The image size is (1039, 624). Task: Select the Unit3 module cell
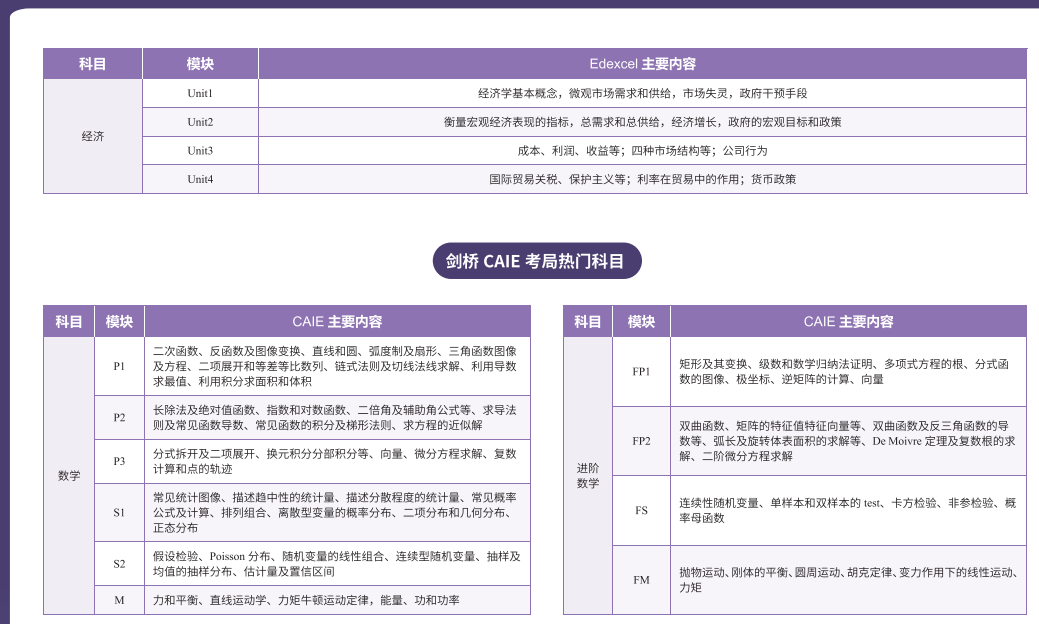coord(200,150)
